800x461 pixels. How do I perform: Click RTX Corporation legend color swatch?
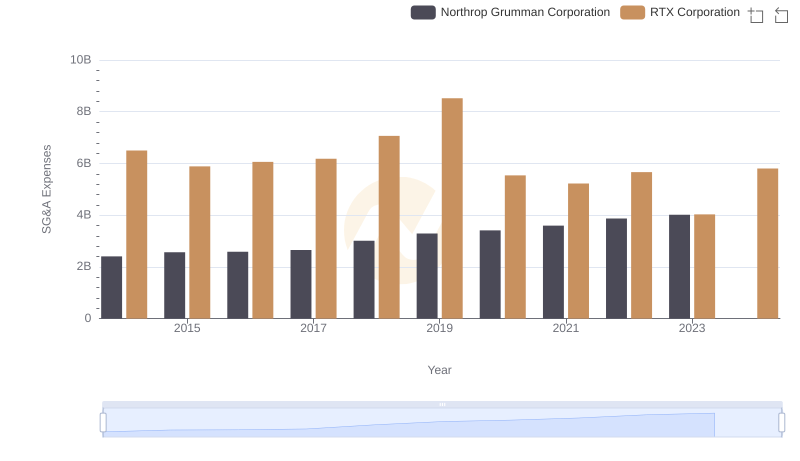click(x=633, y=12)
